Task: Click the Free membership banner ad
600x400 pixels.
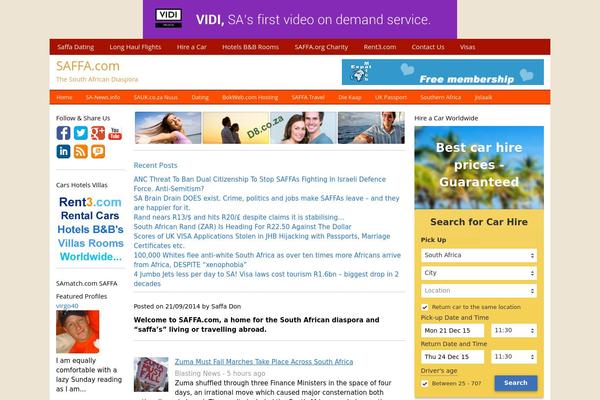Action: click(x=443, y=72)
